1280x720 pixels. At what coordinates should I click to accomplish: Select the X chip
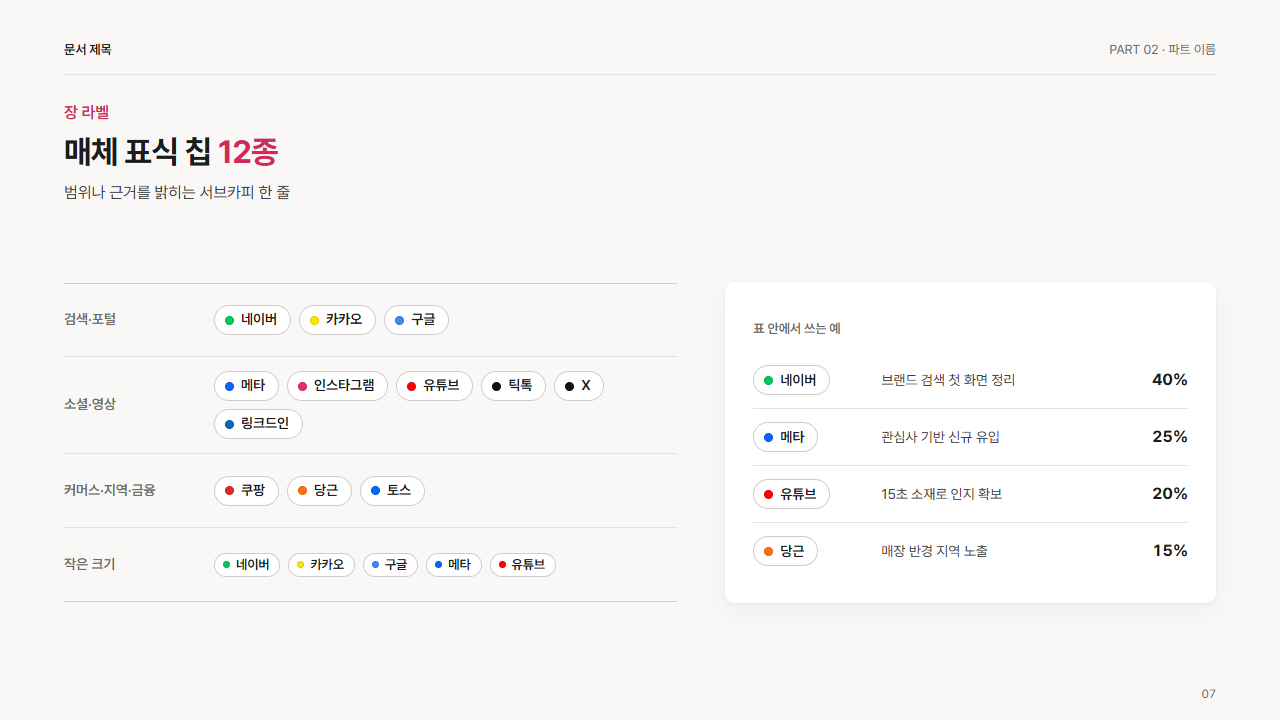(x=579, y=386)
